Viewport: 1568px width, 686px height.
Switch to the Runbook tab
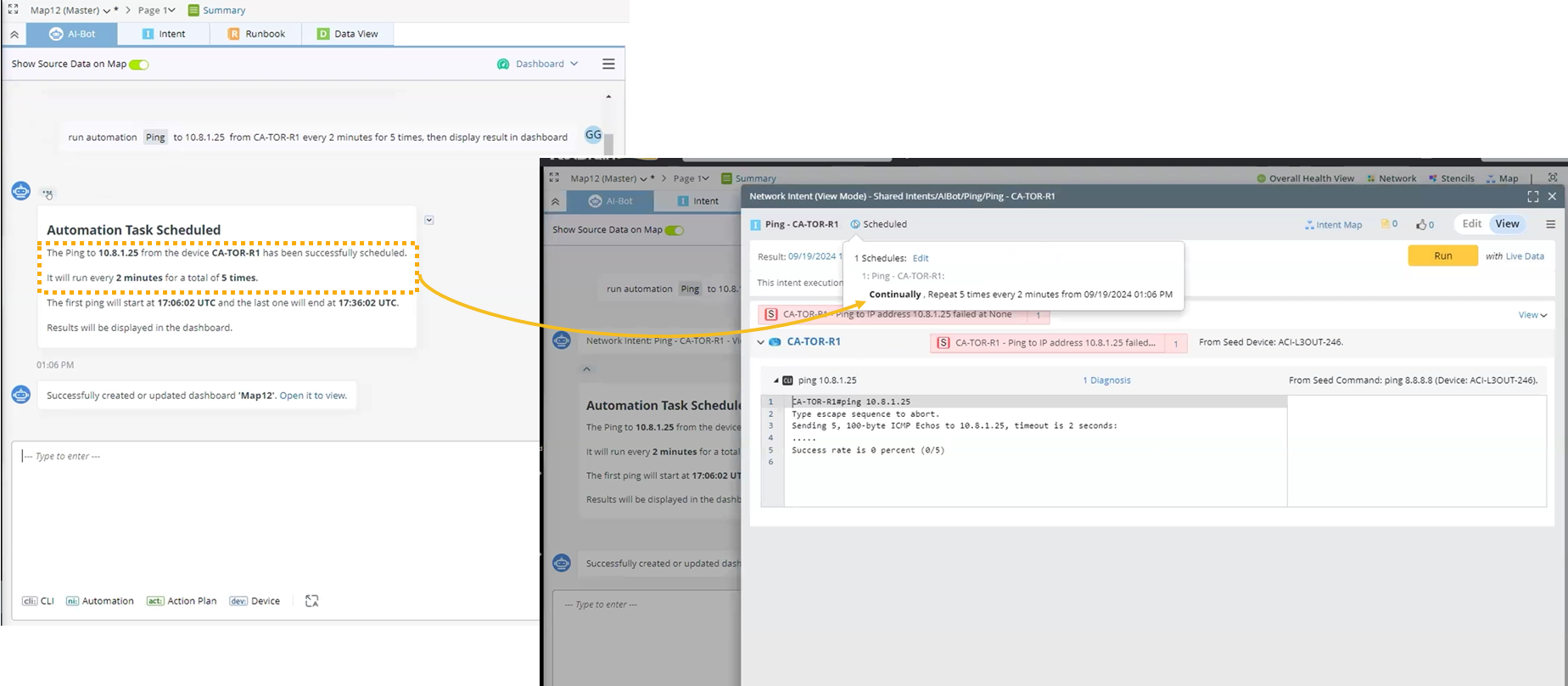[x=256, y=34]
